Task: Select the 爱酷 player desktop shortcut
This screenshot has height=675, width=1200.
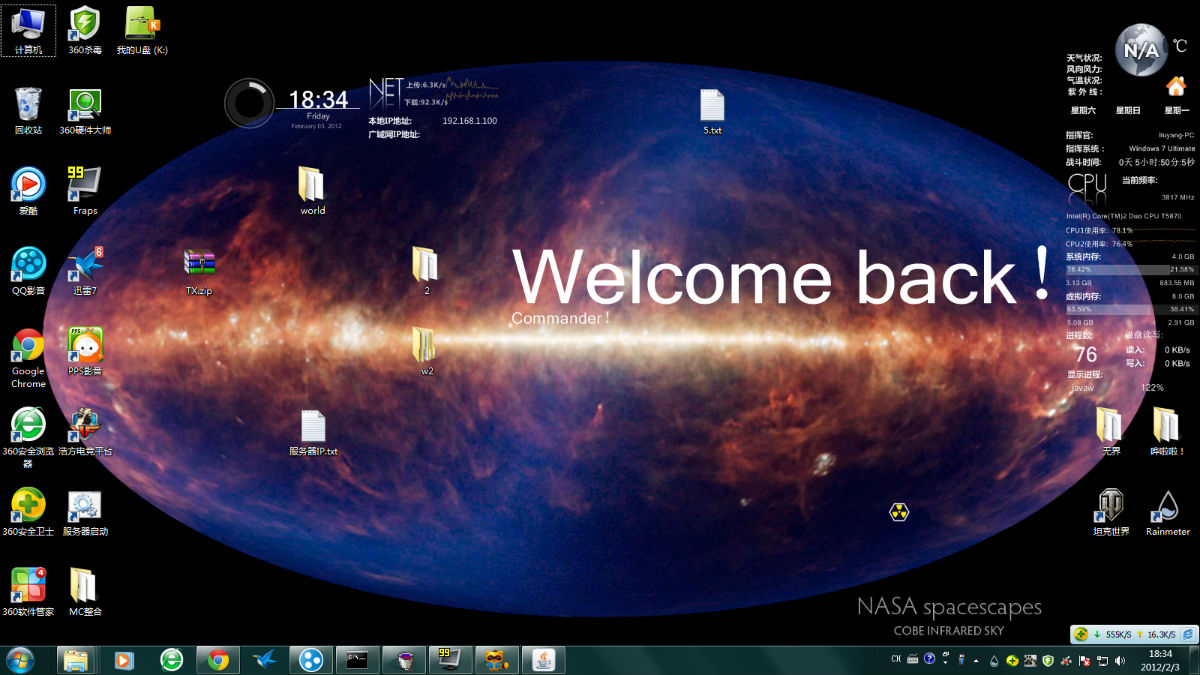Action: (28, 191)
